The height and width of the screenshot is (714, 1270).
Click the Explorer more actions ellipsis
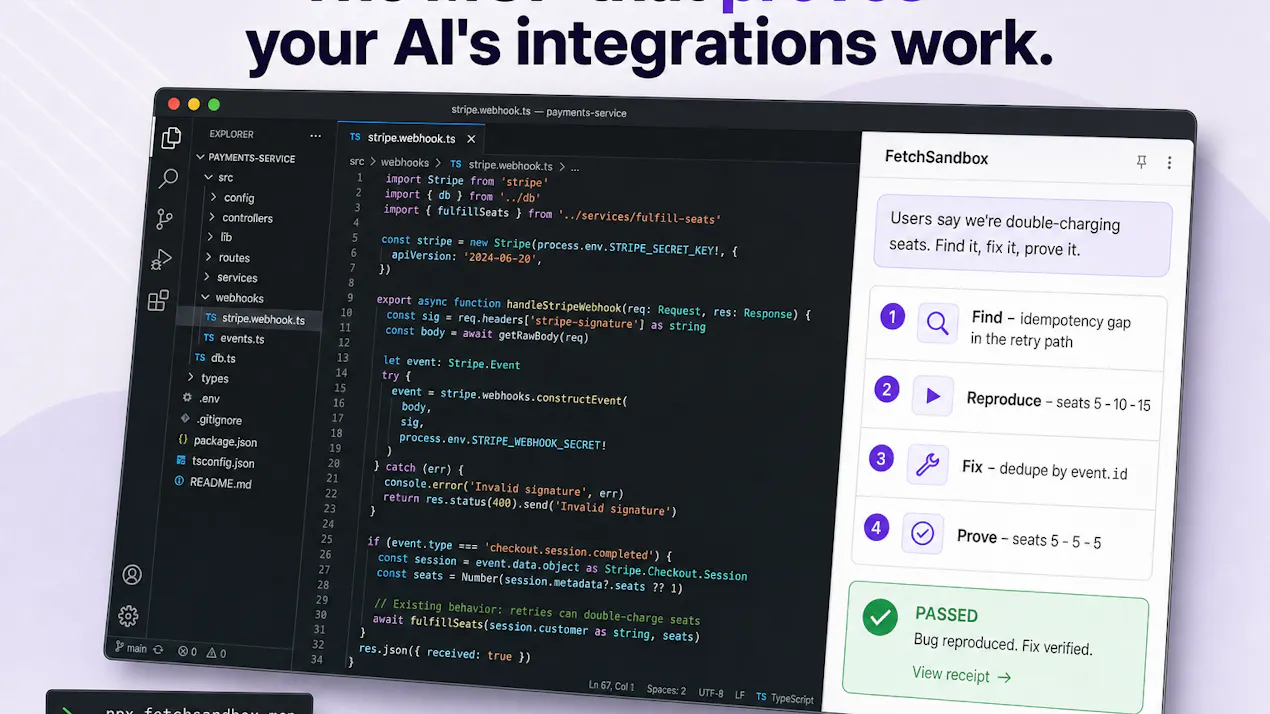tap(316, 136)
